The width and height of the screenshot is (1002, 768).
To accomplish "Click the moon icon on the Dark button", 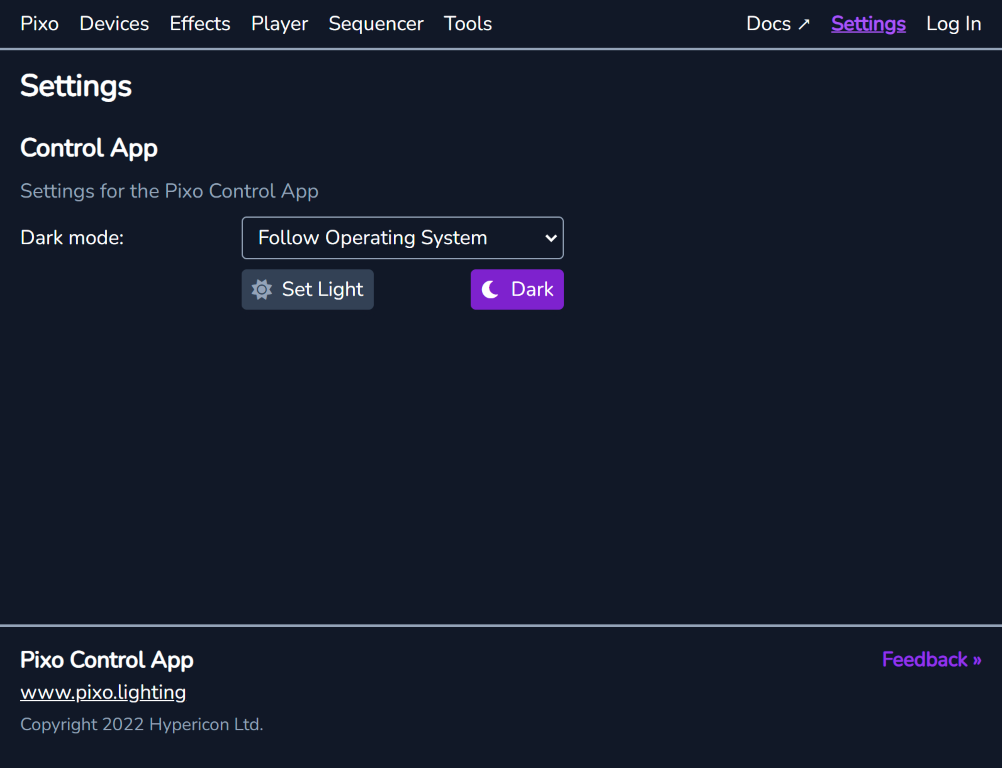I will [489, 289].
